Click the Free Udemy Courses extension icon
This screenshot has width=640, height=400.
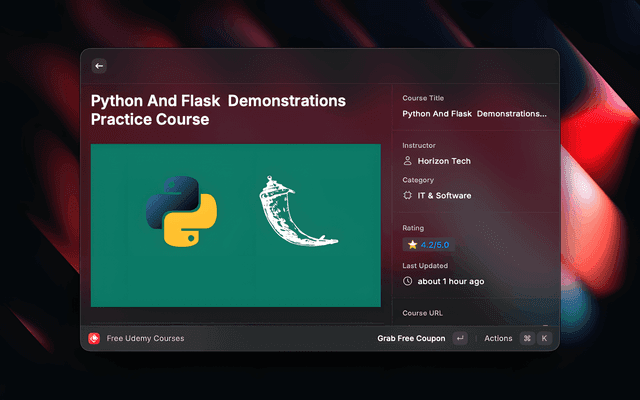tap(94, 338)
